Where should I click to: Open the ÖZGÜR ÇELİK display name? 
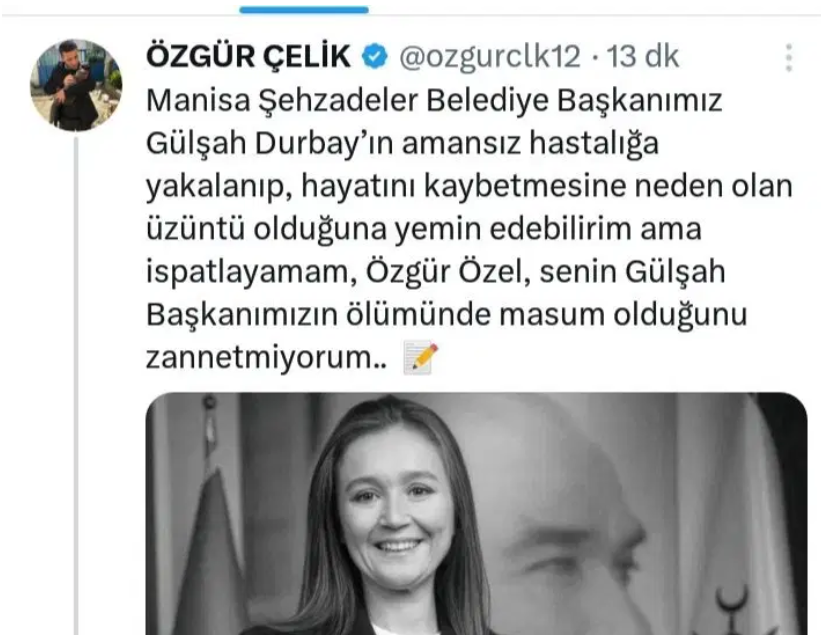249,57
